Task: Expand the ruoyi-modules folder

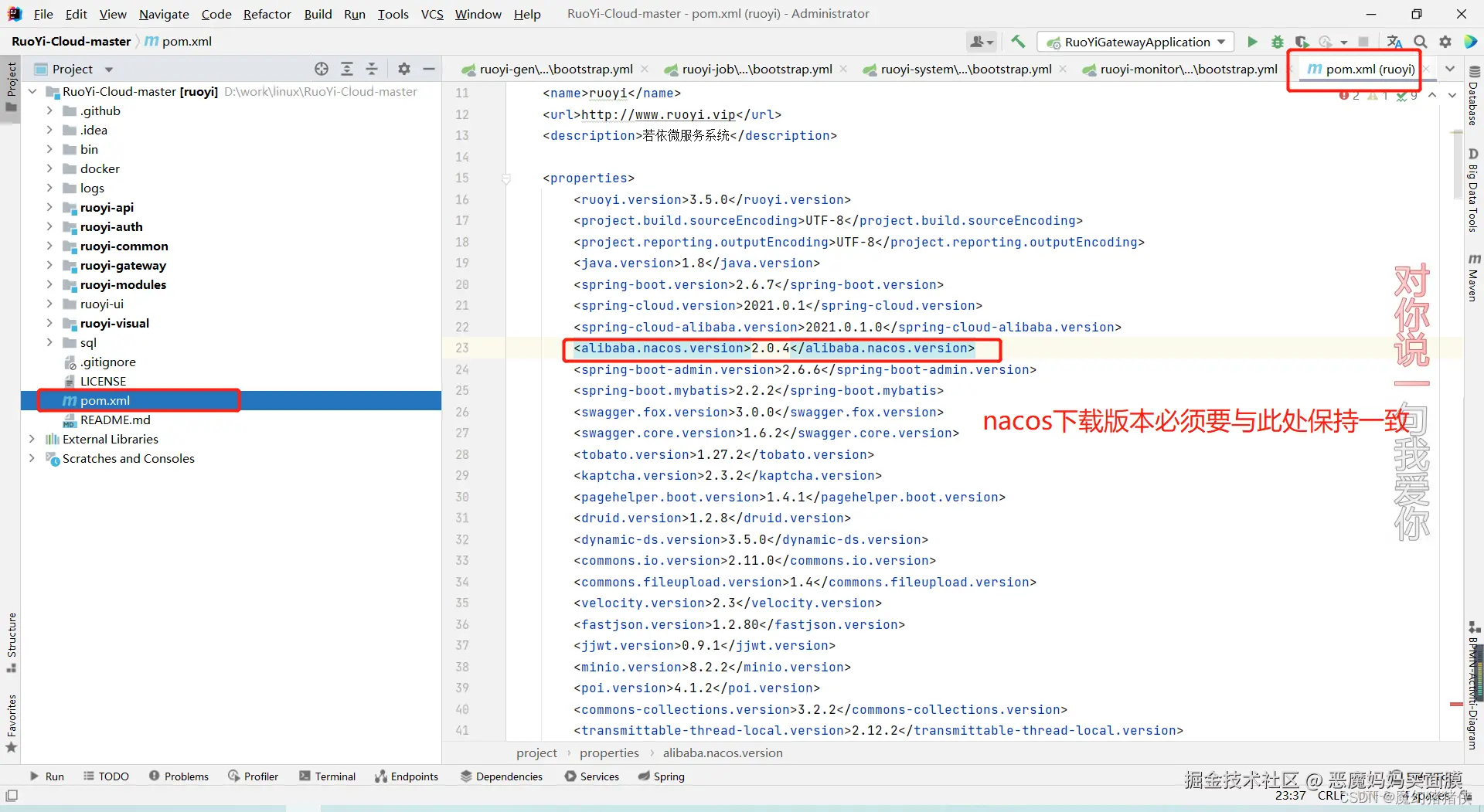Action: (49, 284)
